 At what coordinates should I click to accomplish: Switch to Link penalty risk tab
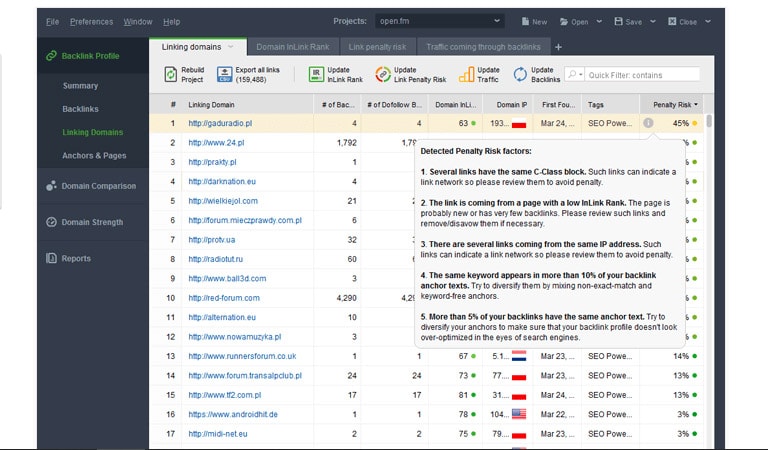[377, 47]
